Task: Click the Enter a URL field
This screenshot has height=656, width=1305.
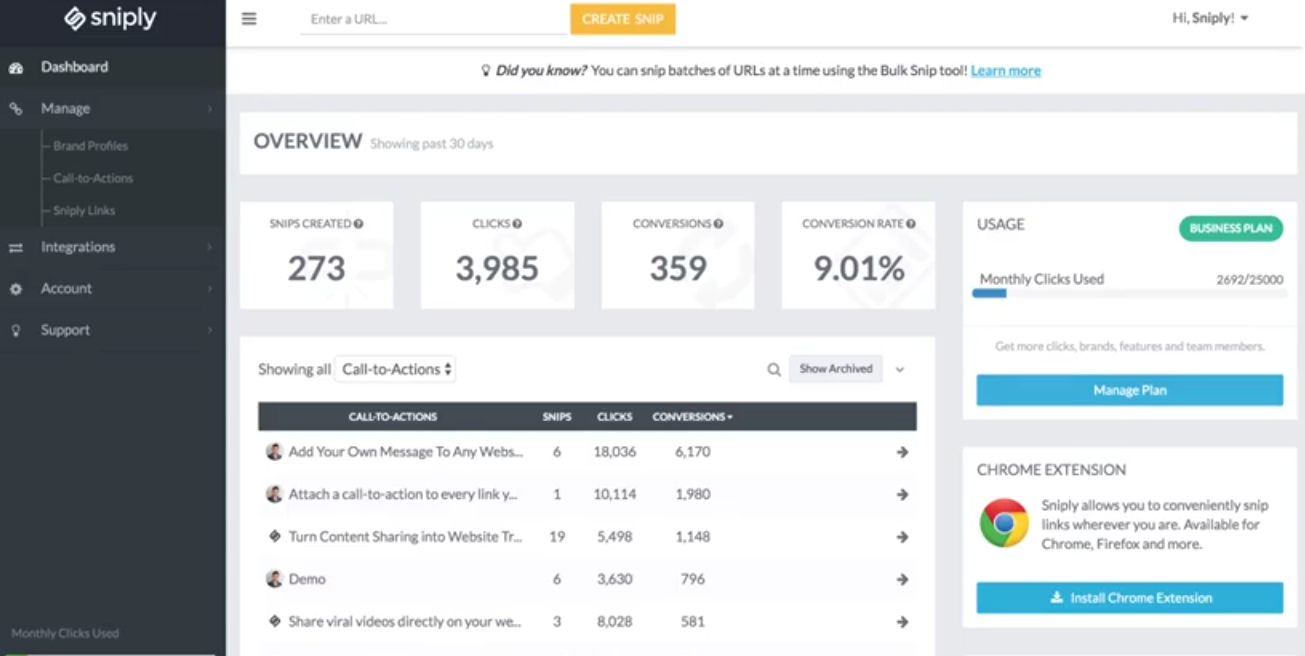Action: [x=434, y=19]
